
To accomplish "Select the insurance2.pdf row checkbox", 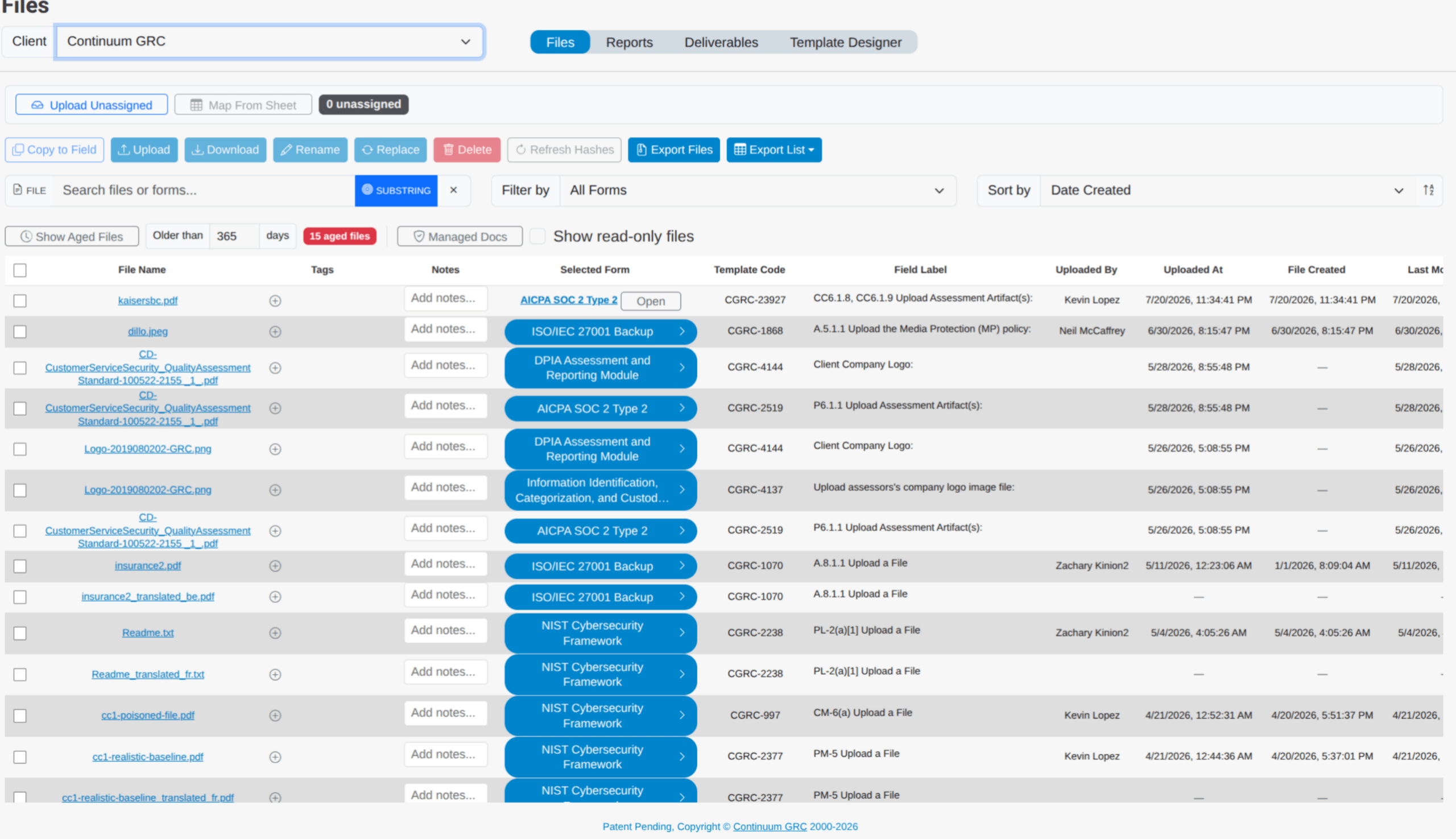I will [20, 567].
